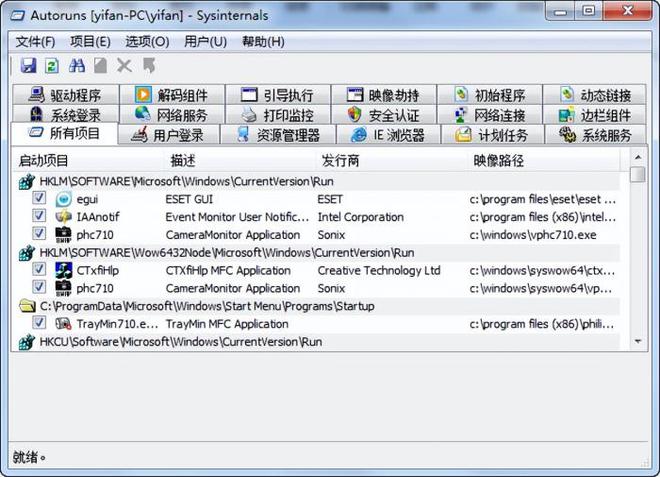The width and height of the screenshot is (660, 477).
Task: Toggle the egui startup checkbox
Action: pyautogui.click(x=39, y=198)
